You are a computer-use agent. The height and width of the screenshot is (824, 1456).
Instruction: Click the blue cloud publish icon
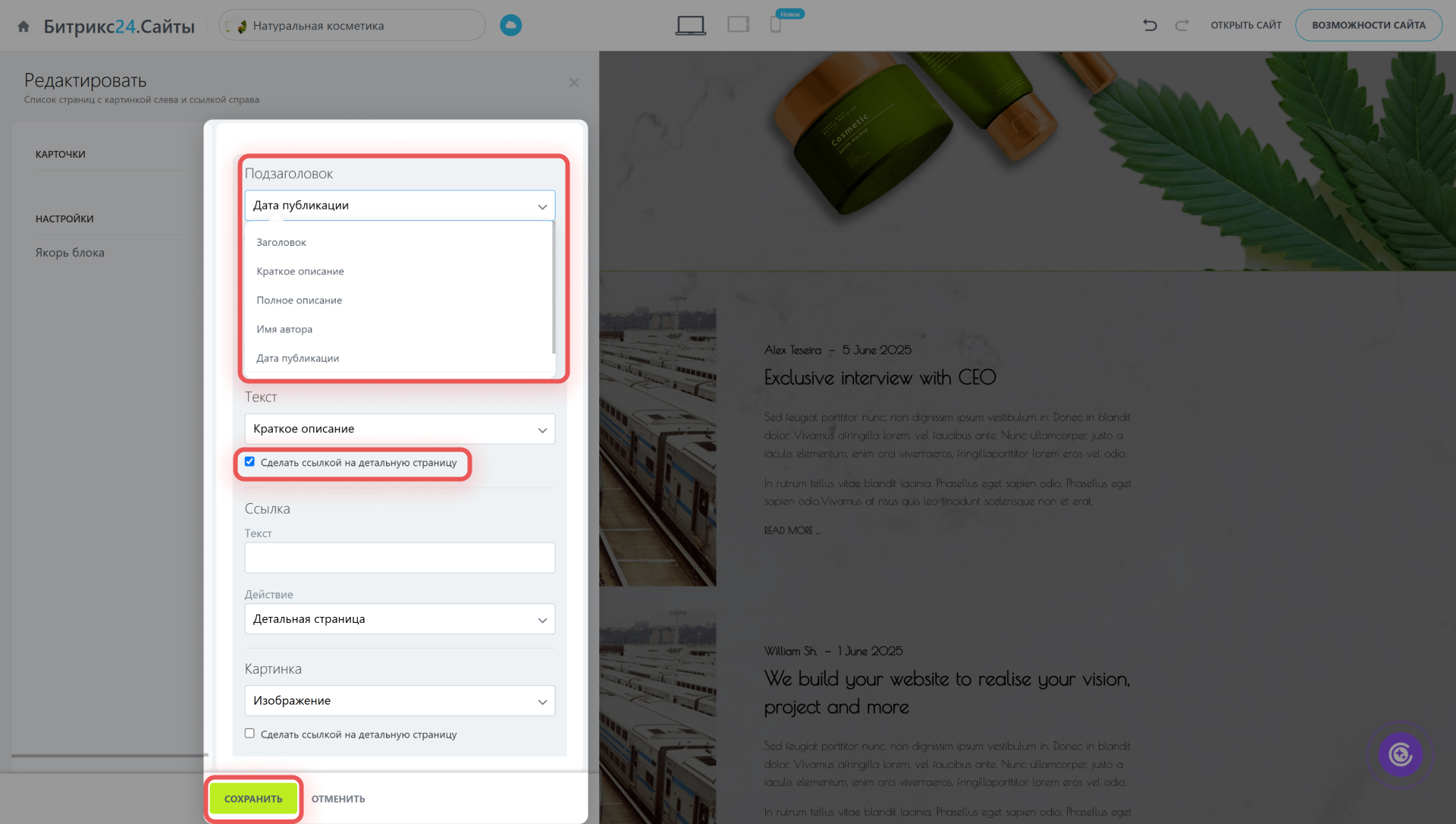tap(511, 25)
